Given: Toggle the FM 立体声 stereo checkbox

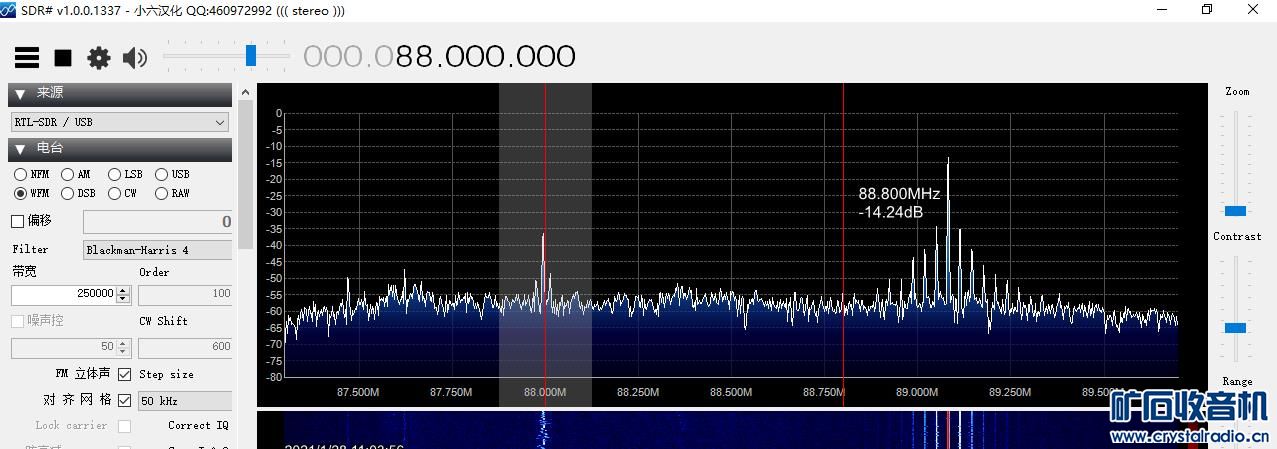Looking at the screenshot, I should click(x=125, y=374).
